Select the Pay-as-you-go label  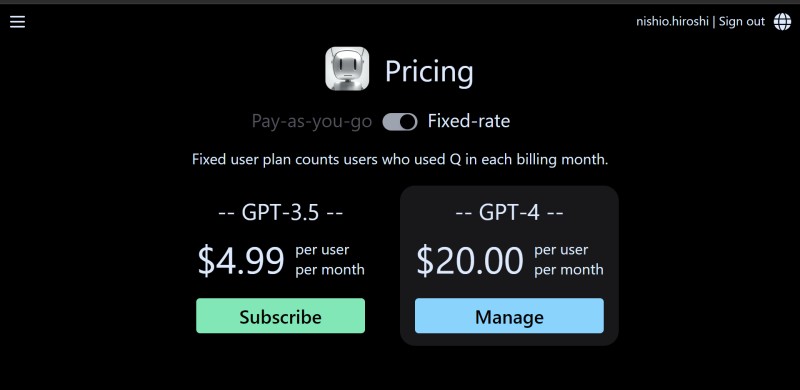point(312,121)
